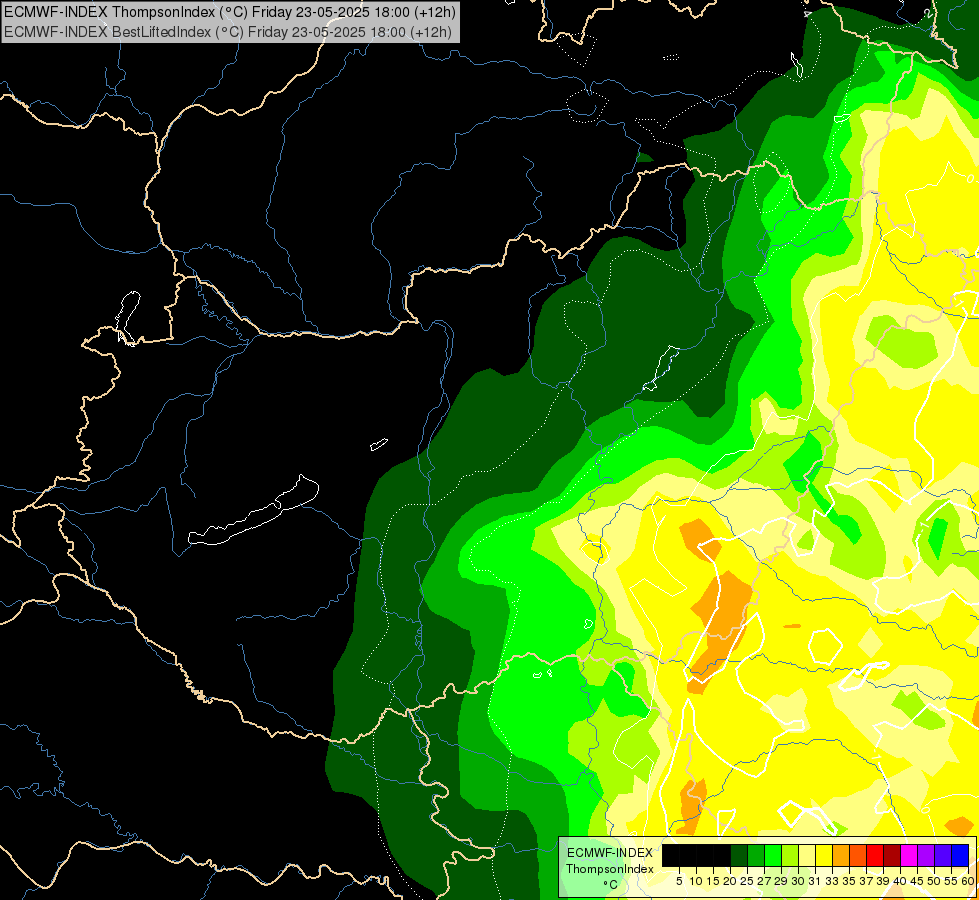Click the °C unit label in legend
Image resolution: width=979 pixels, height=900 pixels.
[x=611, y=884]
